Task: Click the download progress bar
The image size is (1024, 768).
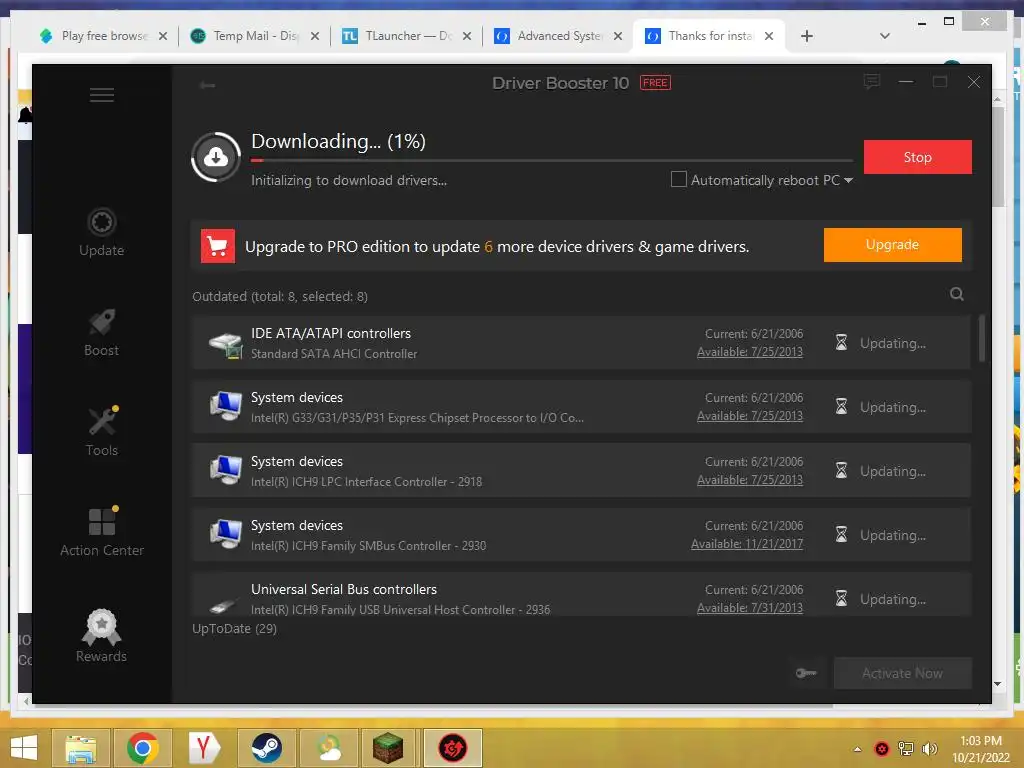Action: click(552, 160)
